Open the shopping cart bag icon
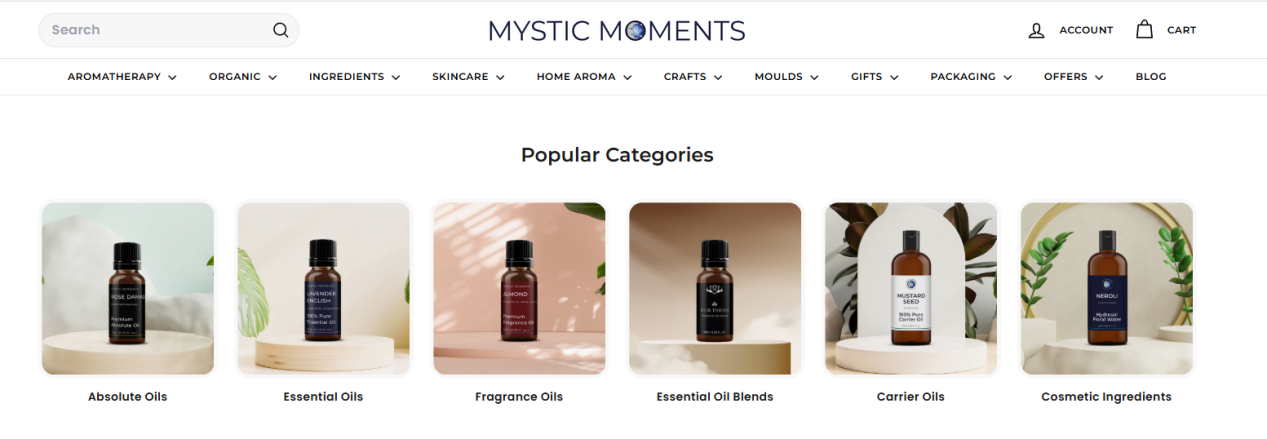Screen dimensions: 1267x439 [x=1144, y=29]
